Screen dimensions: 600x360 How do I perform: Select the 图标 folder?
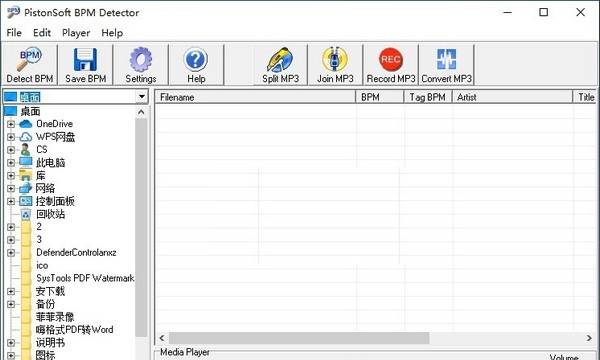[x=46, y=355]
